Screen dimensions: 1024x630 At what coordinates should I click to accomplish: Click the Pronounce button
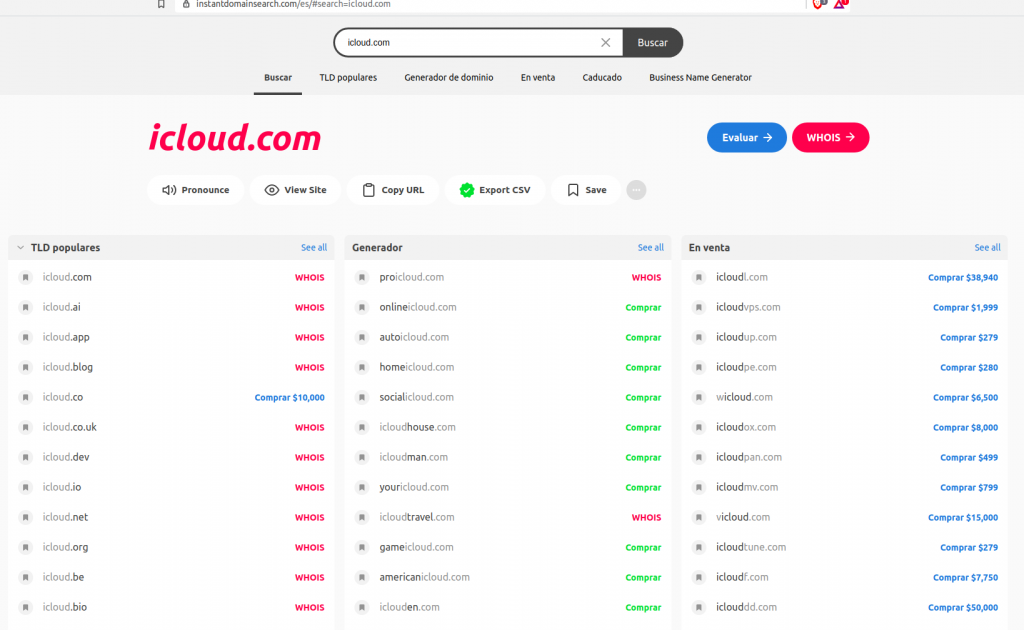click(x=195, y=190)
